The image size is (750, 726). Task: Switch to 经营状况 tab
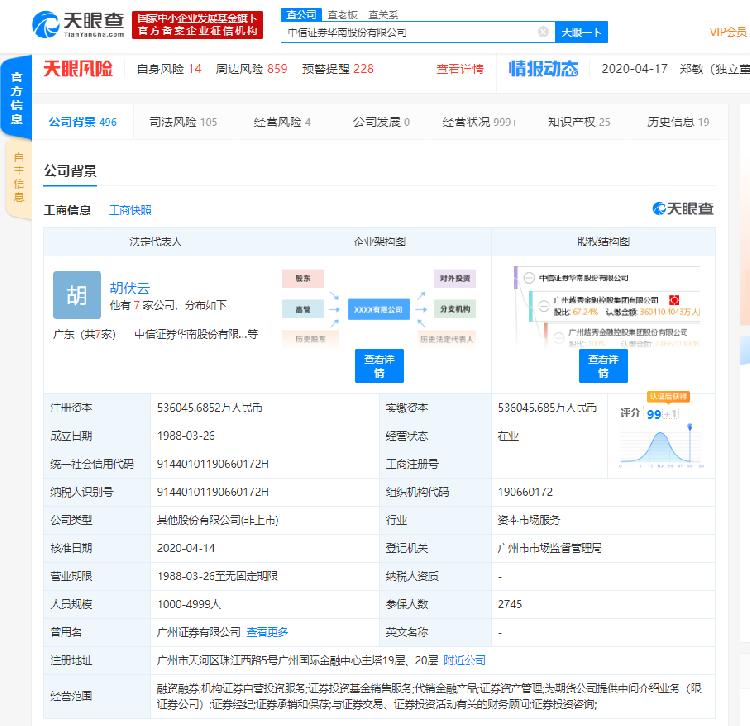tap(479, 122)
